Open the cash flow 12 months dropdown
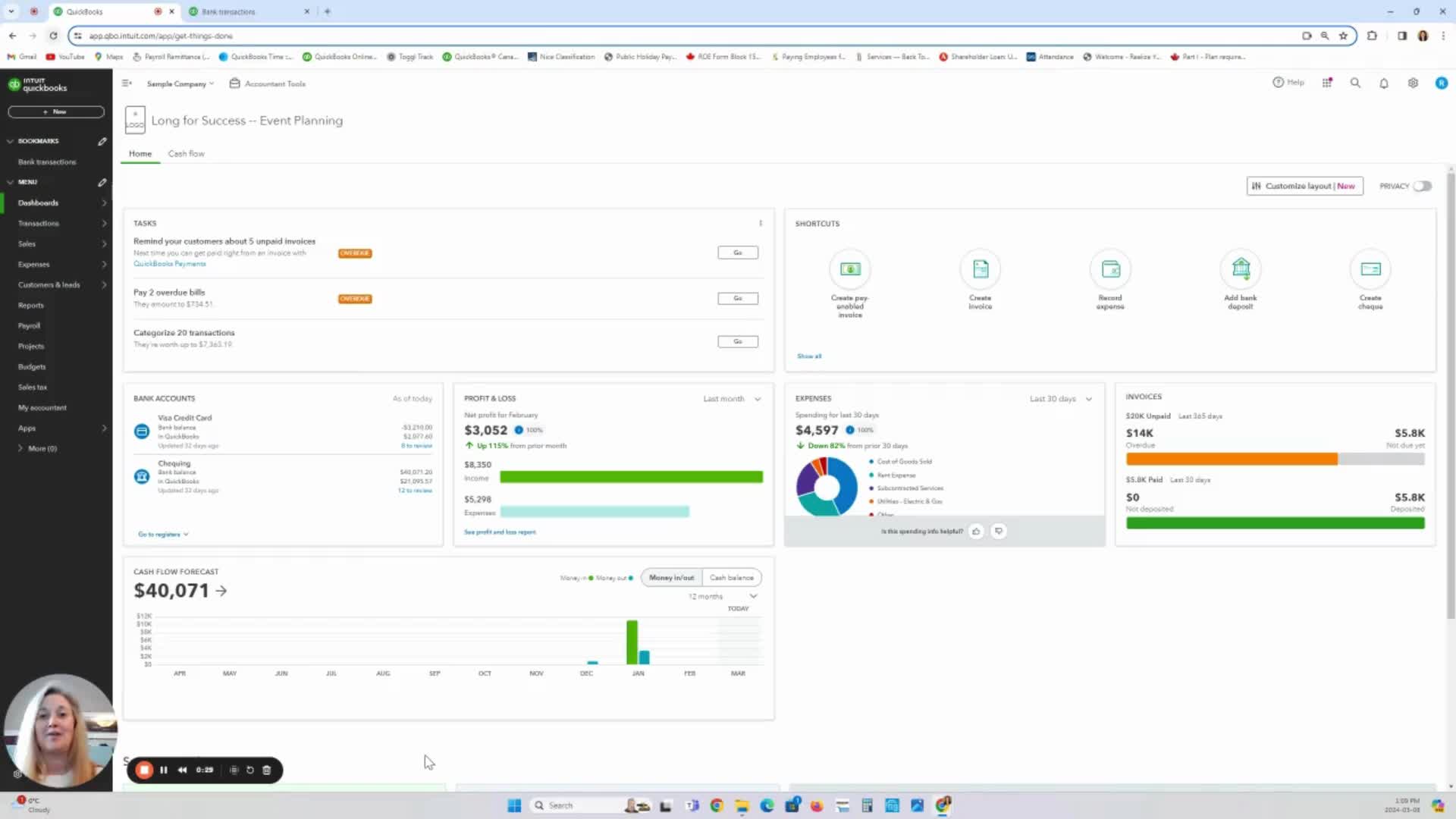This screenshot has width=1456, height=819. point(723,597)
